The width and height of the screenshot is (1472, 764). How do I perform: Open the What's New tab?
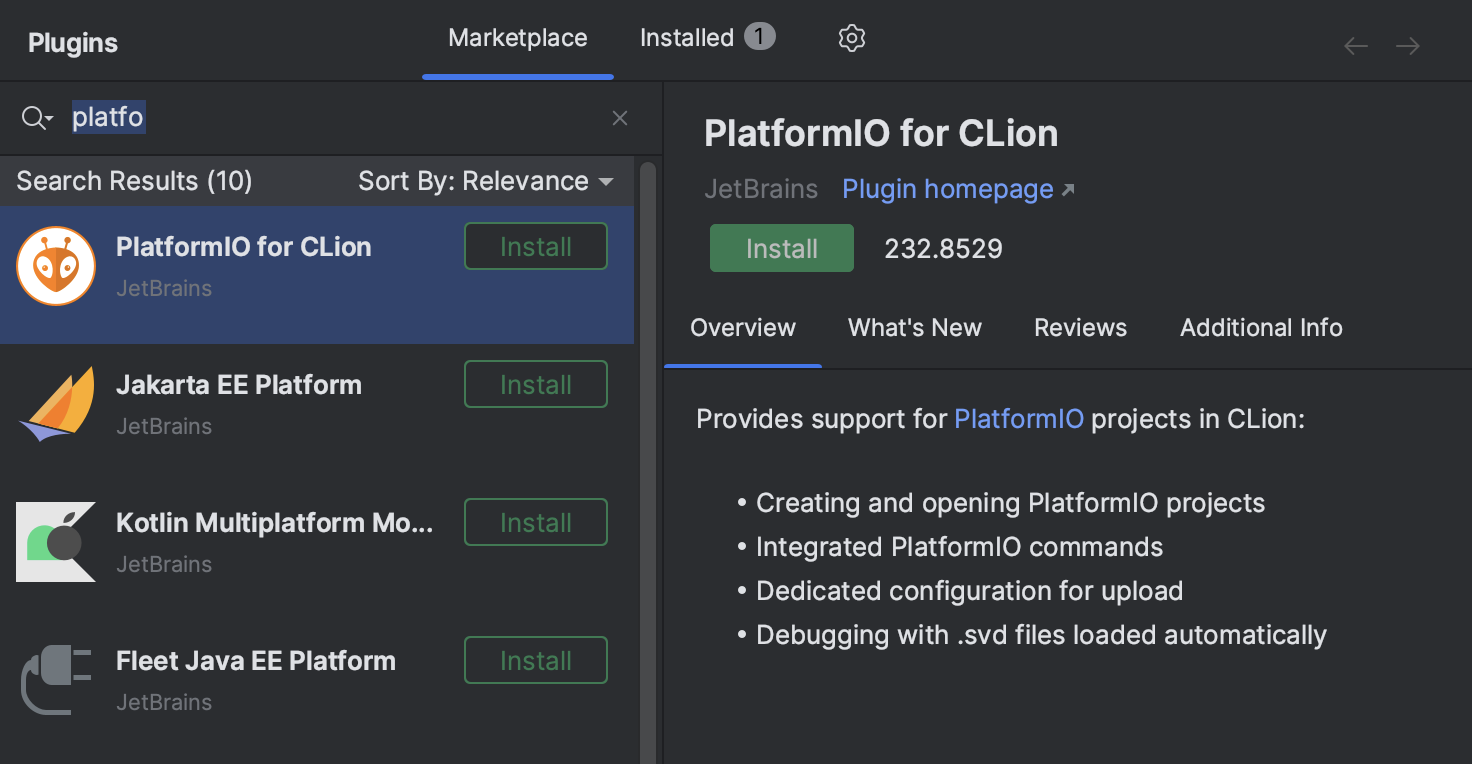[915, 328]
